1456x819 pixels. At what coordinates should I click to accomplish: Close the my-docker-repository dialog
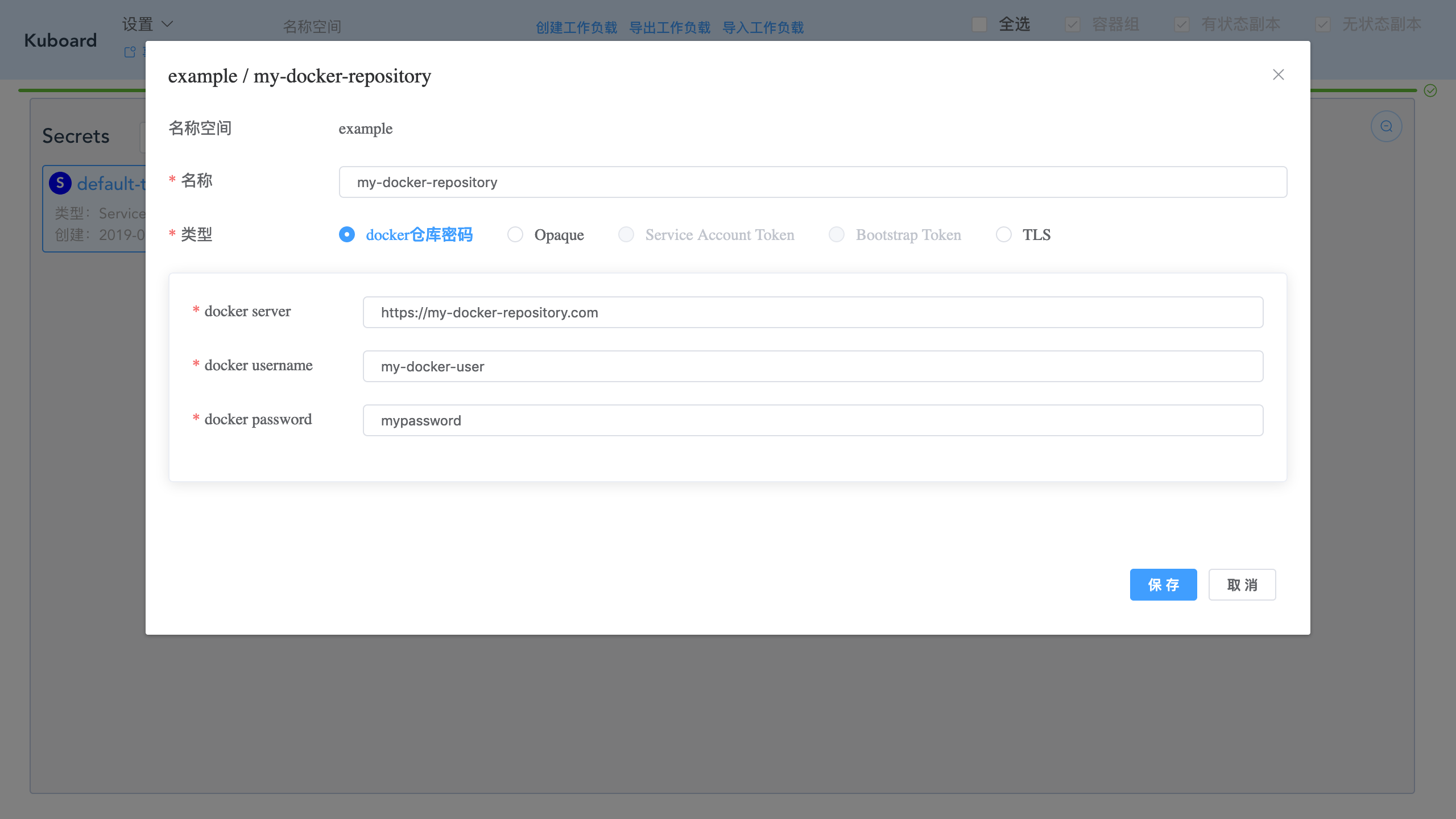tap(1277, 75)
